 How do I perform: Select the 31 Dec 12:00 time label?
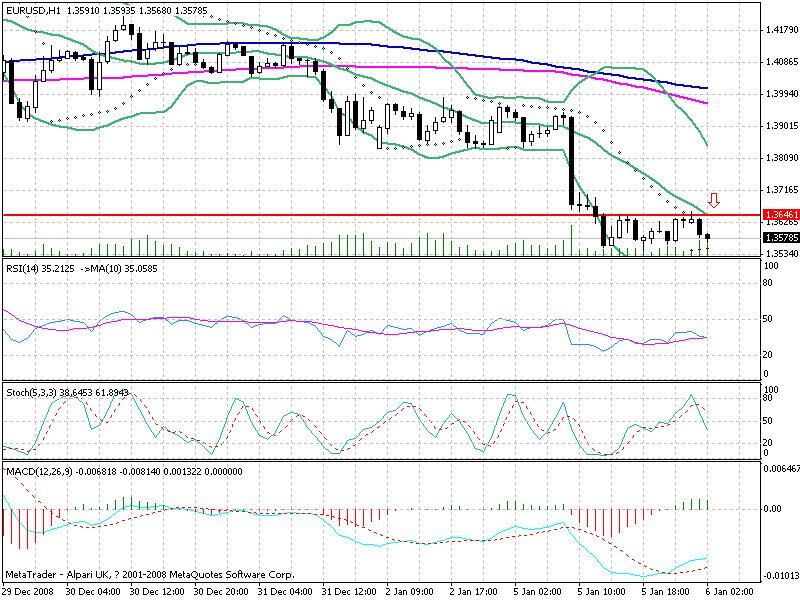(349, 591)
